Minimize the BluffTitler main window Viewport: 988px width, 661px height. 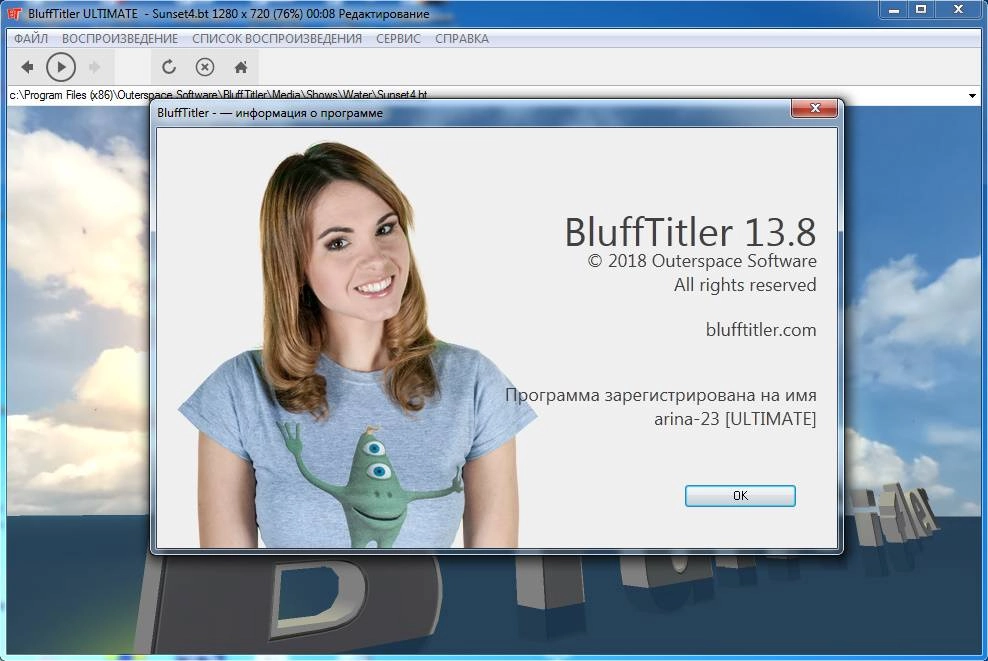click(893, 9)
